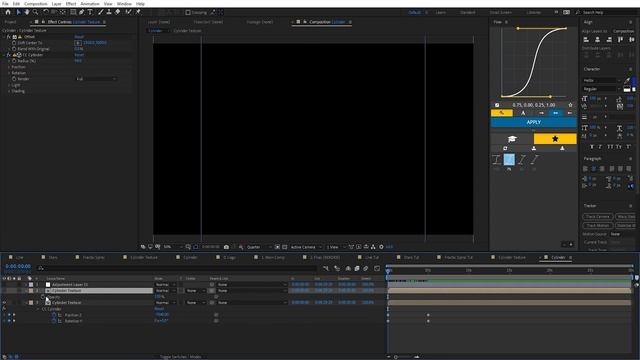Select the Pen tool
The image size is (640, 360).
click(82, 12)
